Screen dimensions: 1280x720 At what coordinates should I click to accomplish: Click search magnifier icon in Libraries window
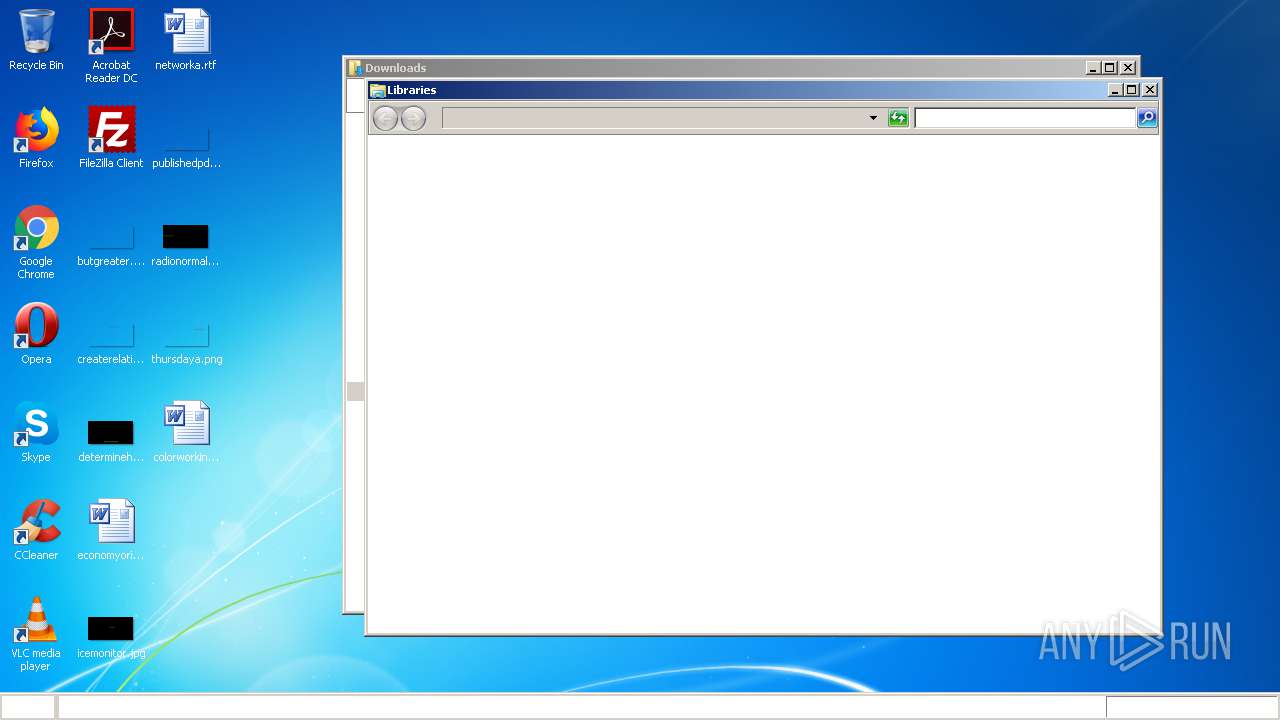coord(1147,118)
